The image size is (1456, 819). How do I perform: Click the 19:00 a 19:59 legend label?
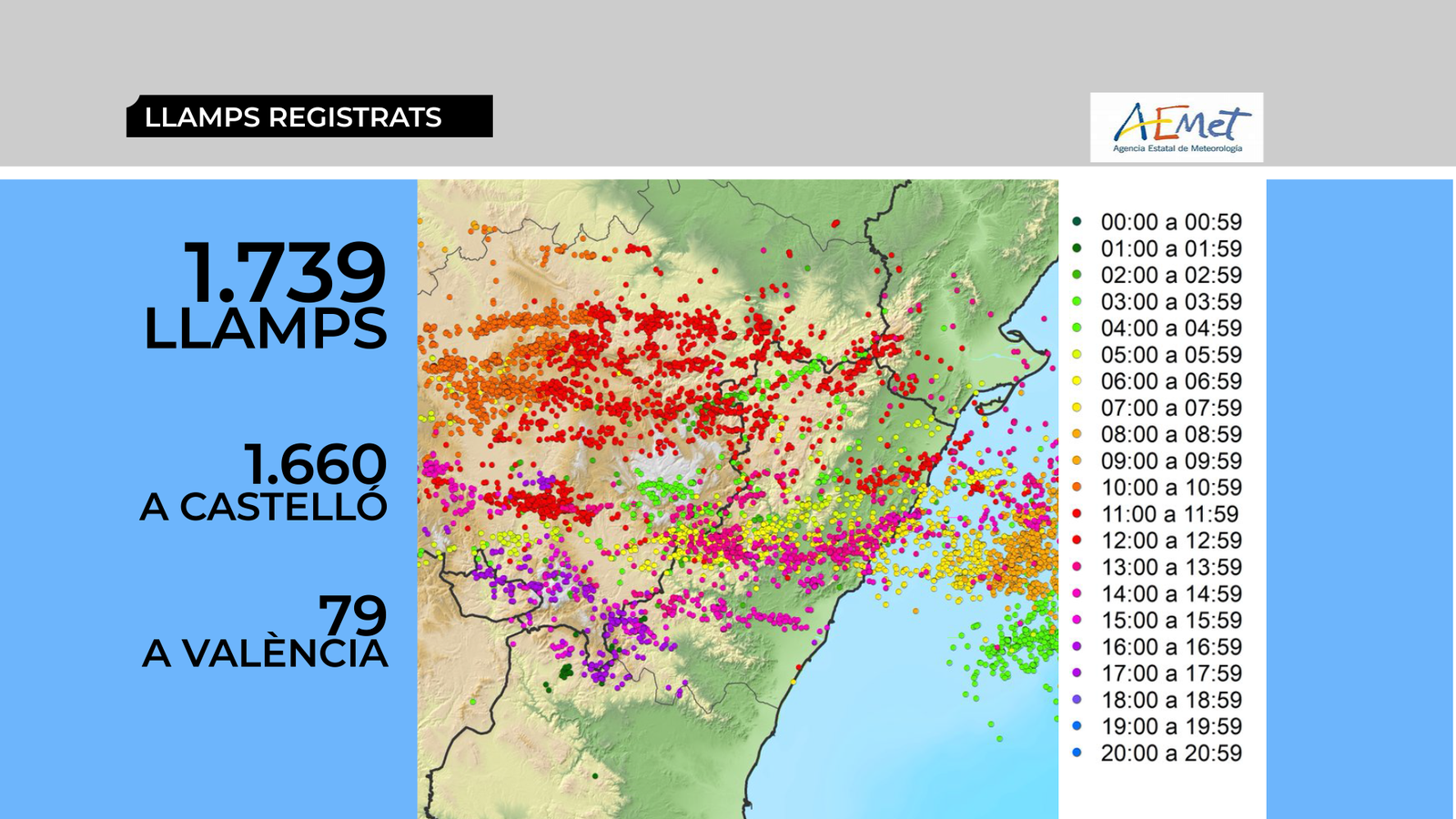[1170, 726]
